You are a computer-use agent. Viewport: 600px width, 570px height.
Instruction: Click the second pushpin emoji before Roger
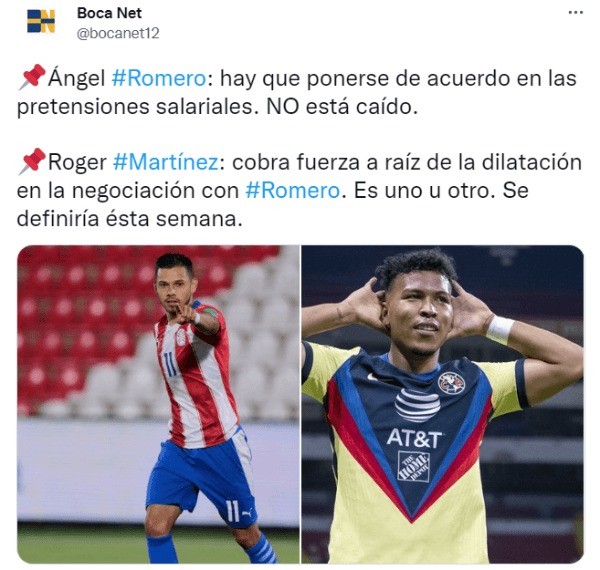click(32, 161)
